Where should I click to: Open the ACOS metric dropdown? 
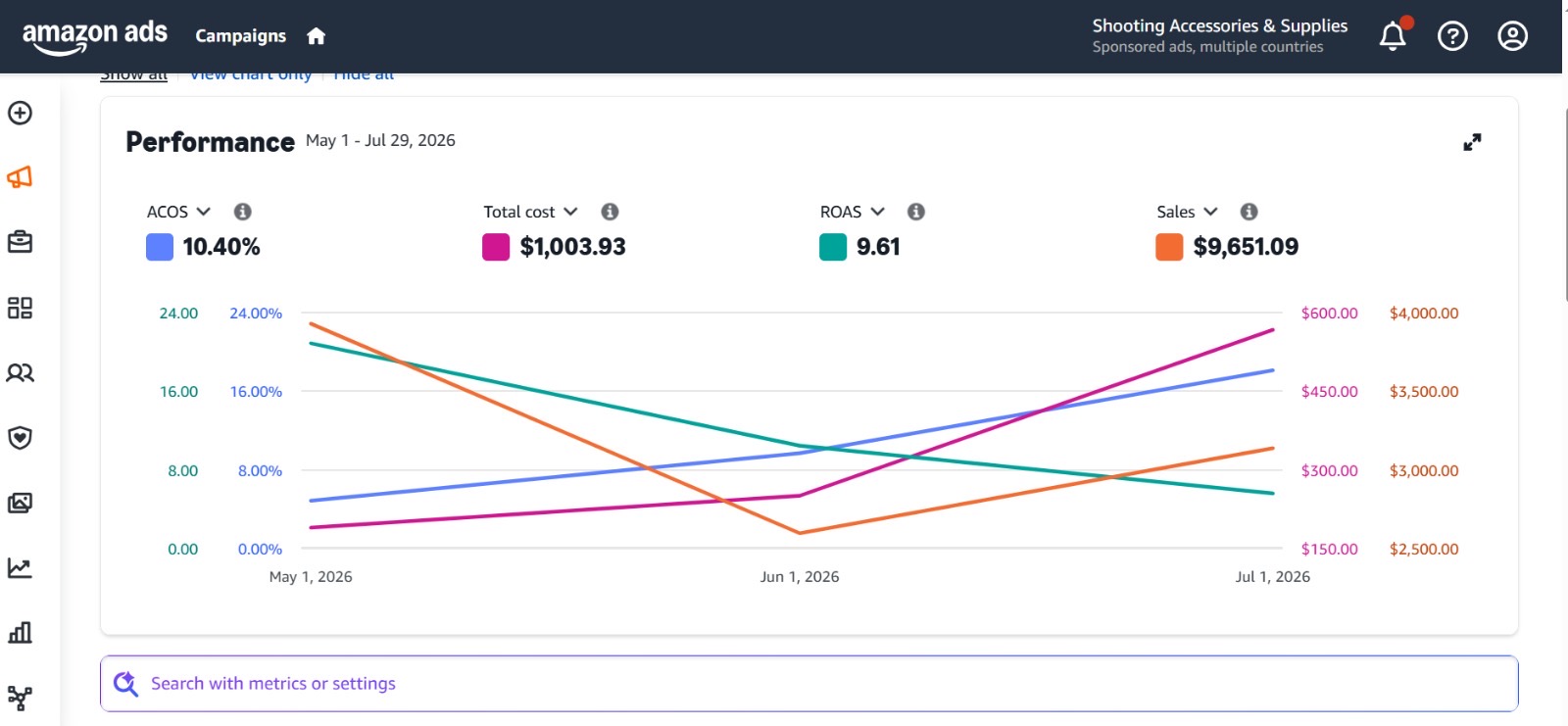coord(178,212)
